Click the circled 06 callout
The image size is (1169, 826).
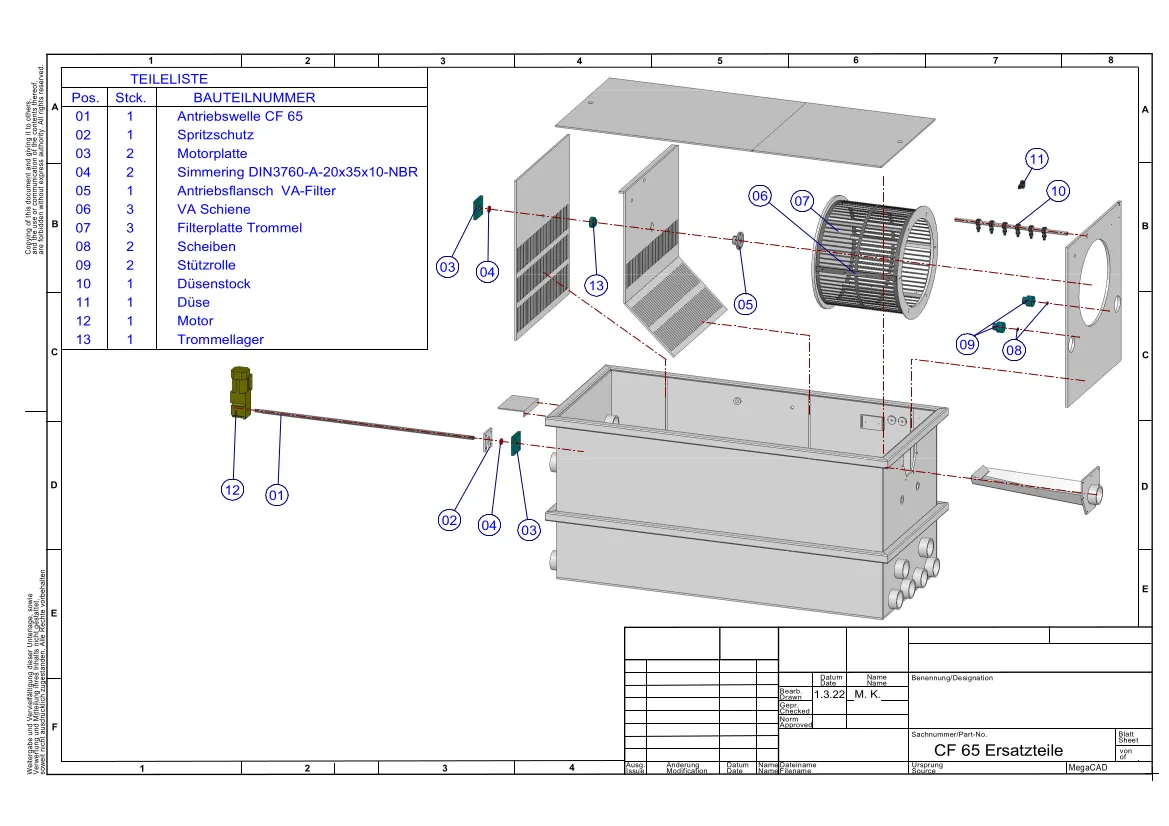pyautogui.click(x=760, y=196)
